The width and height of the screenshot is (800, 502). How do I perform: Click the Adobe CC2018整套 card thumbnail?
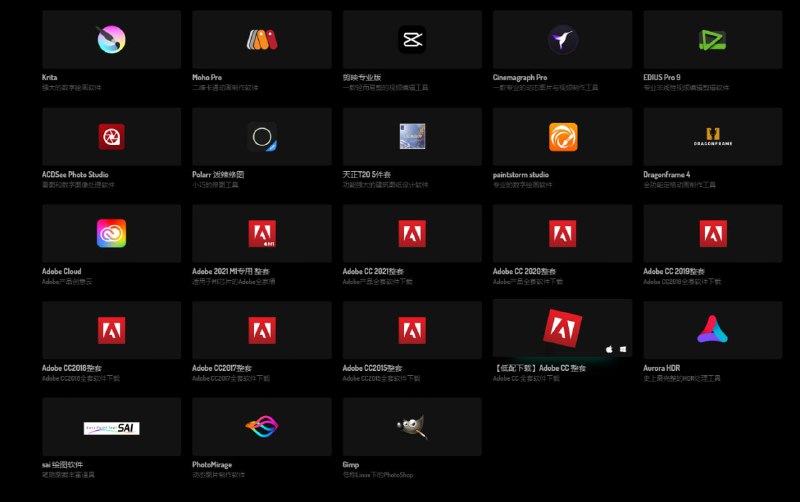[x=111, y=330]
